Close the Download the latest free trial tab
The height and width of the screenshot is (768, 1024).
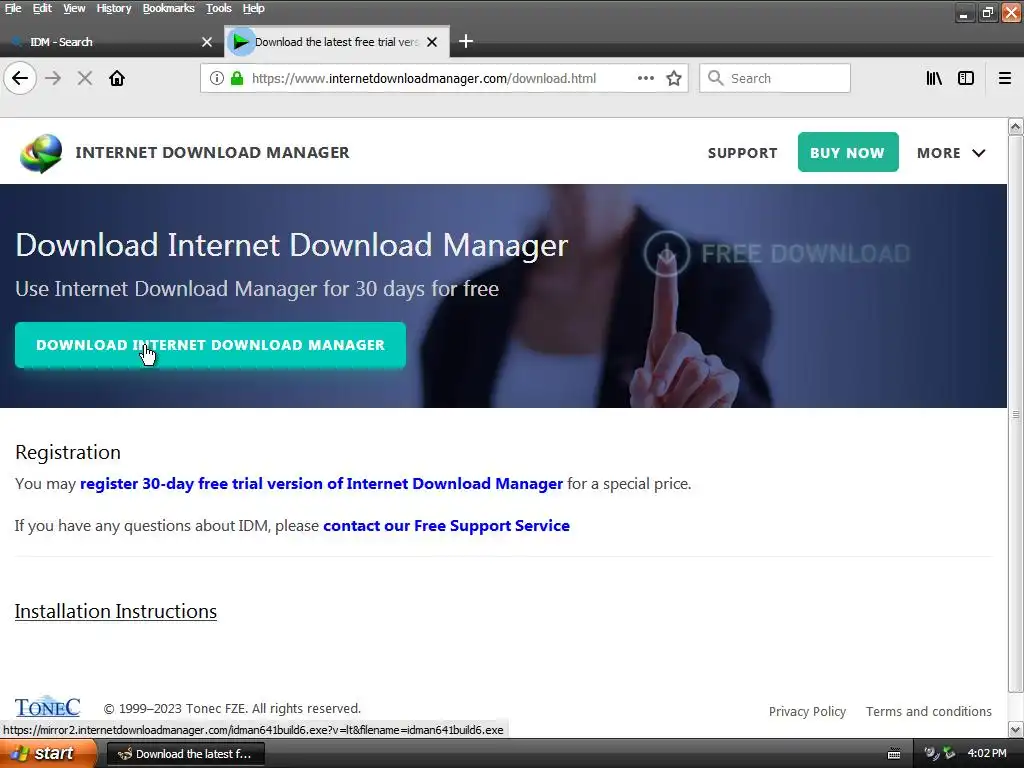pos(432,42)
